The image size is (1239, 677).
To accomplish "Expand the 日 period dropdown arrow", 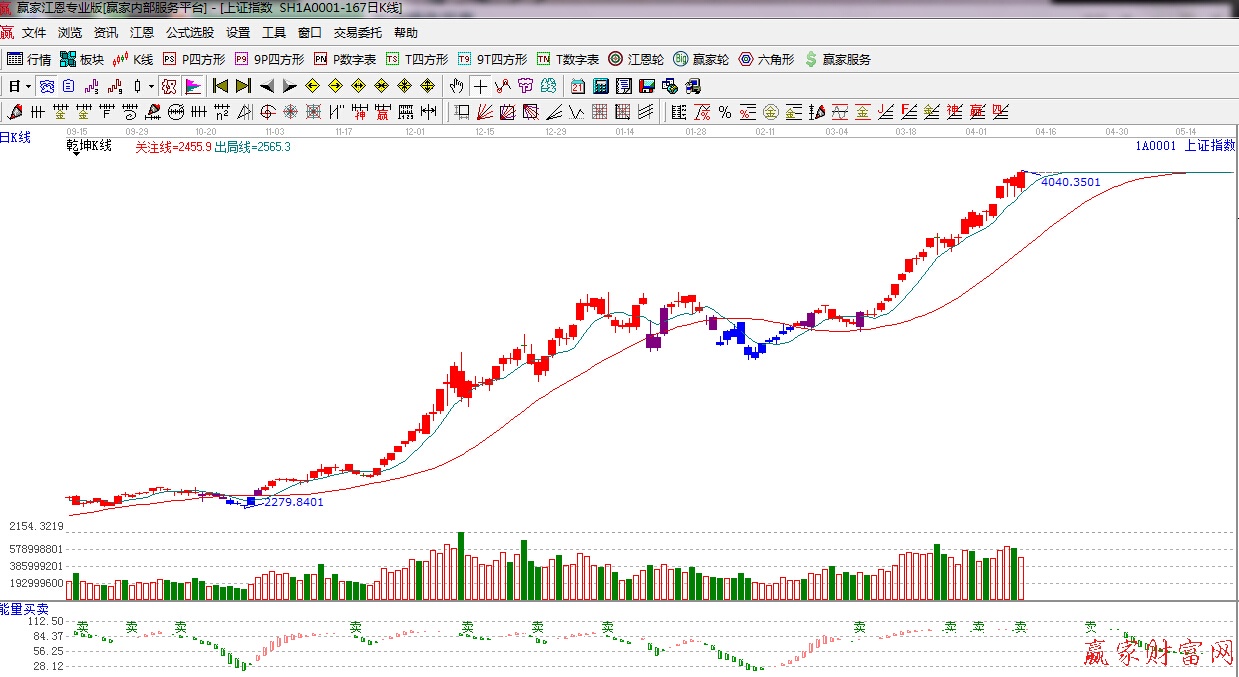I will [x=28, y=86].
